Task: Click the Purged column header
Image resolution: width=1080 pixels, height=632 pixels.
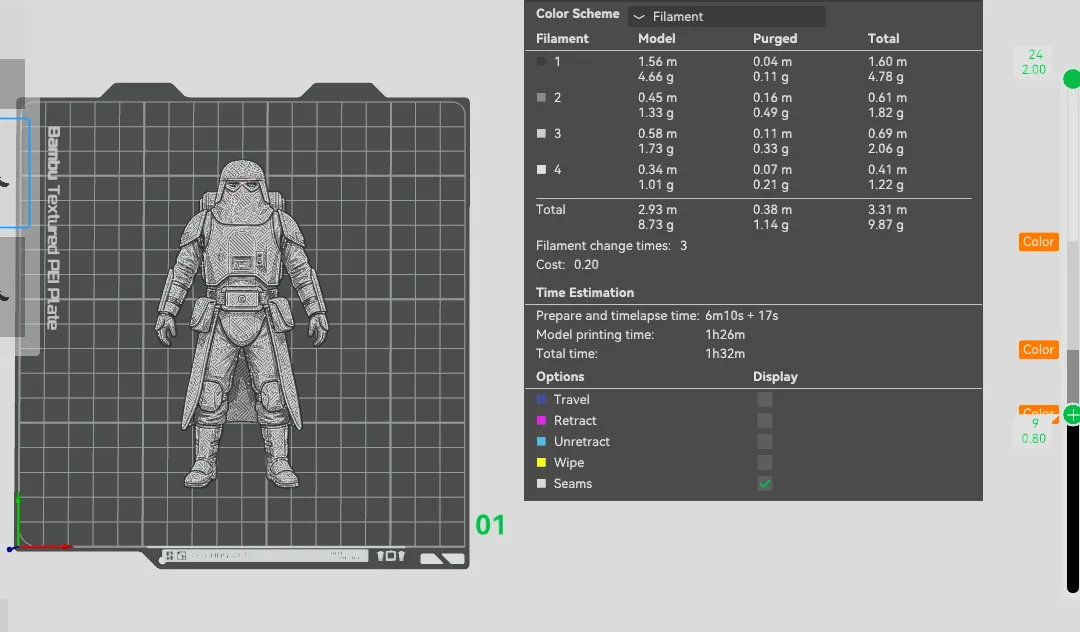Action: click(775, 39)
